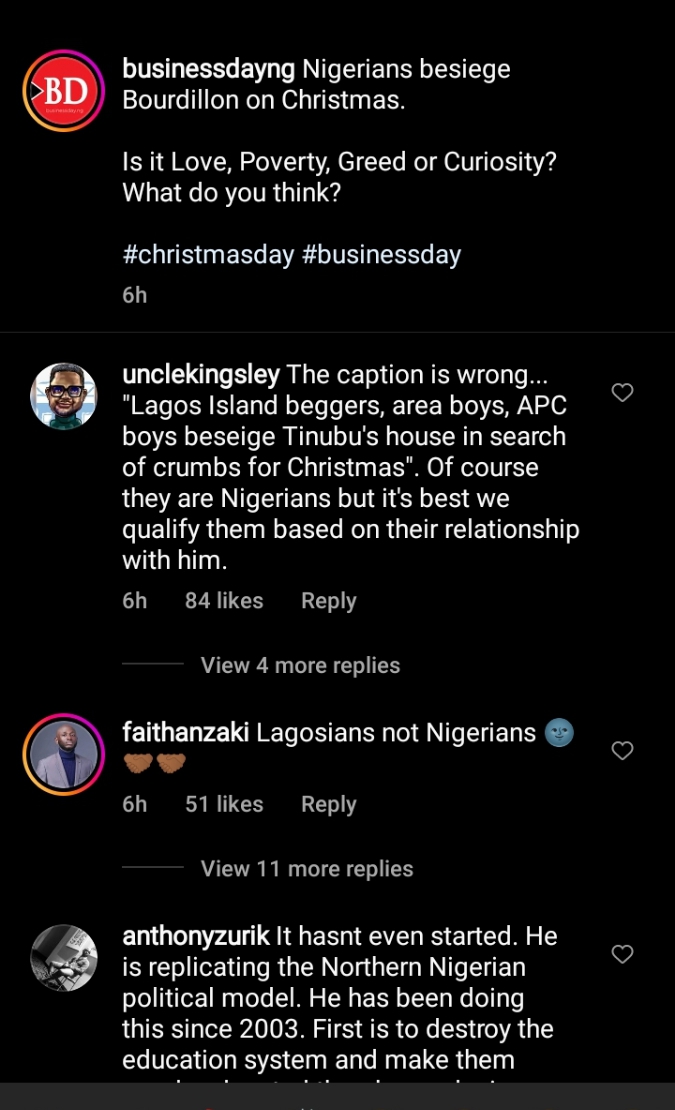The image size is (675, 1110).
Task: Tap faithanzaki's profile photo
Action: click(64, 753)
